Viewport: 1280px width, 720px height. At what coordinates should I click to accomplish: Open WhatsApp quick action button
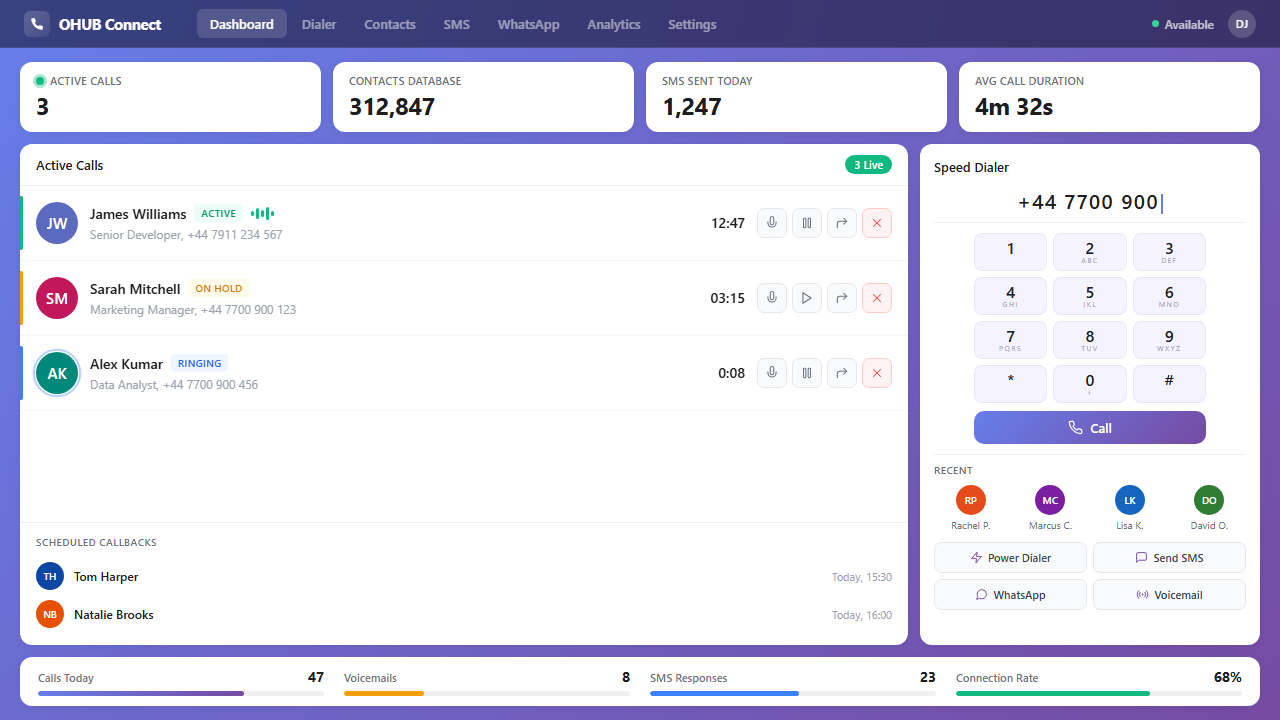(x=1010, y=594)
